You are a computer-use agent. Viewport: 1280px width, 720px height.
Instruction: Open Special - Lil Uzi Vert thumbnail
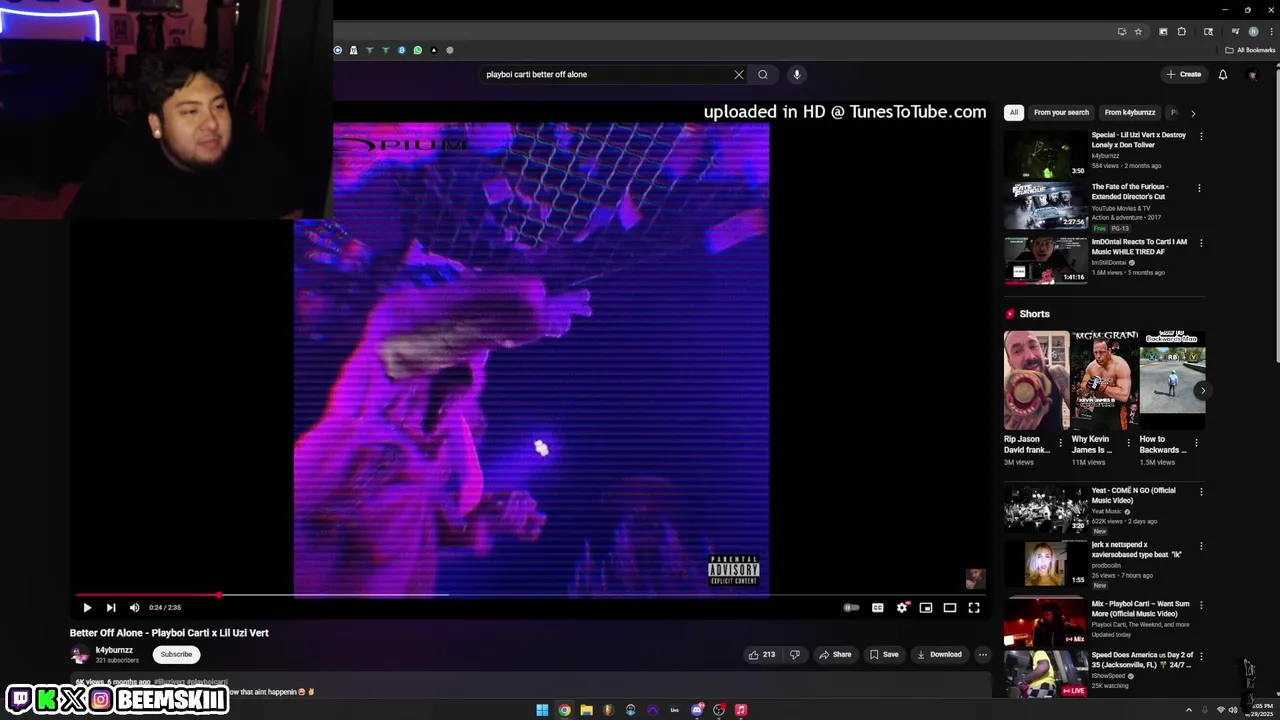[1045, 153]
